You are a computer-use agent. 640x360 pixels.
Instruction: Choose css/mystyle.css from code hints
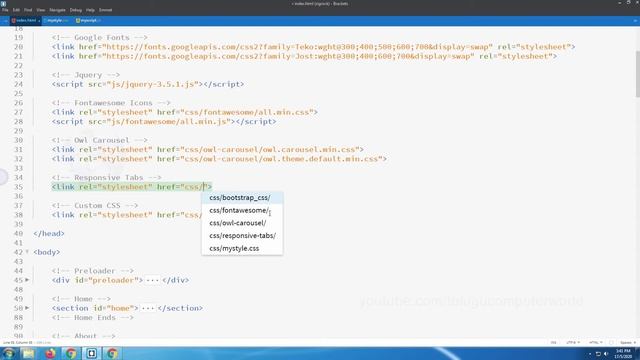click(x=242, y=248)
